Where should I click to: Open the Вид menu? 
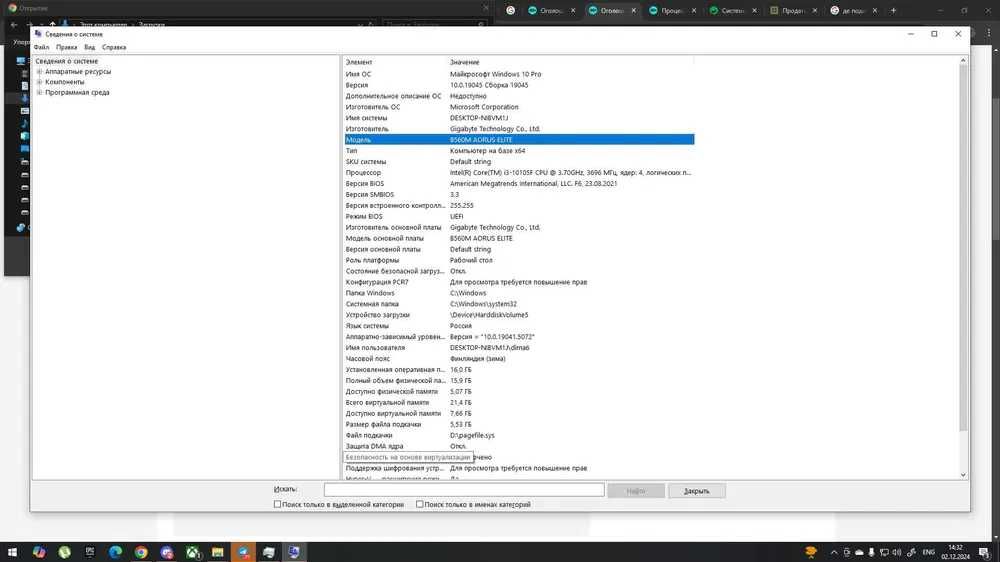click(89, 47)
